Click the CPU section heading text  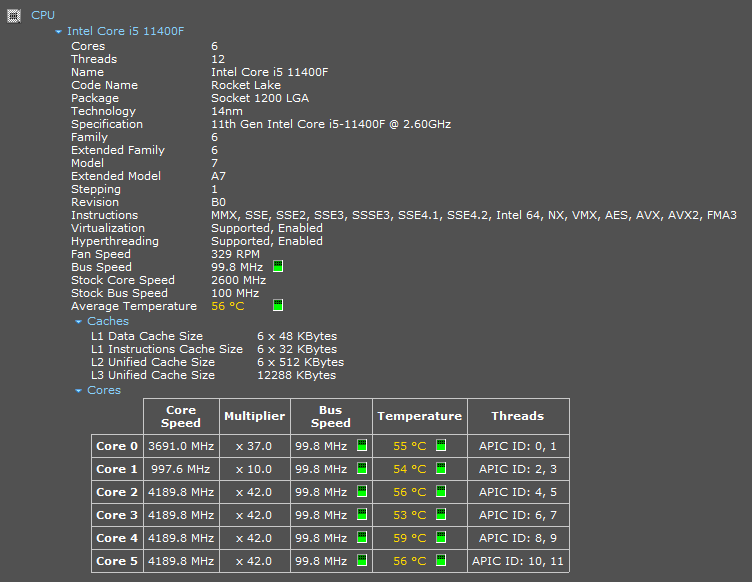pyautogui.click(x=43, y=15)
